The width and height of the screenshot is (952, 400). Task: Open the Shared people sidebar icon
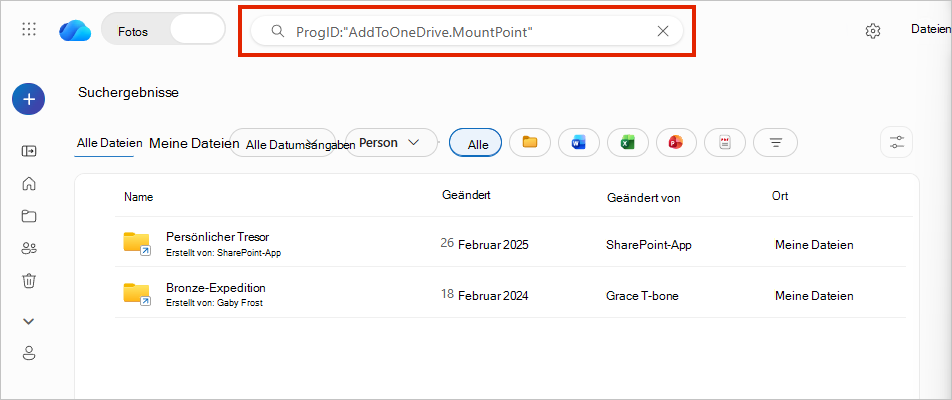(29, 248)
